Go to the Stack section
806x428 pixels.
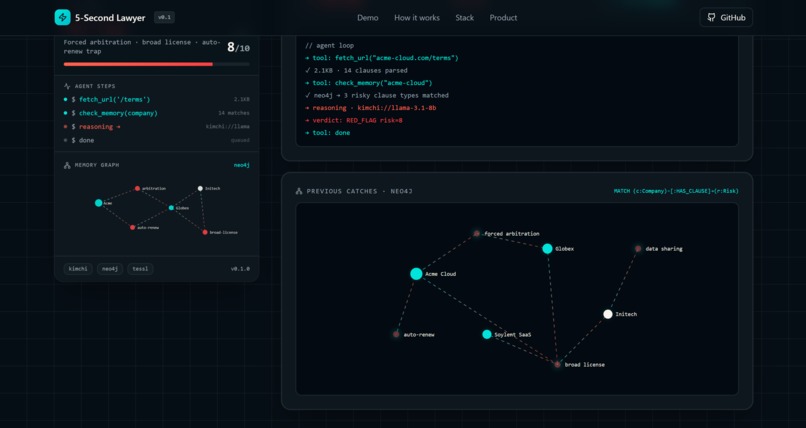[x=465, y=17]
